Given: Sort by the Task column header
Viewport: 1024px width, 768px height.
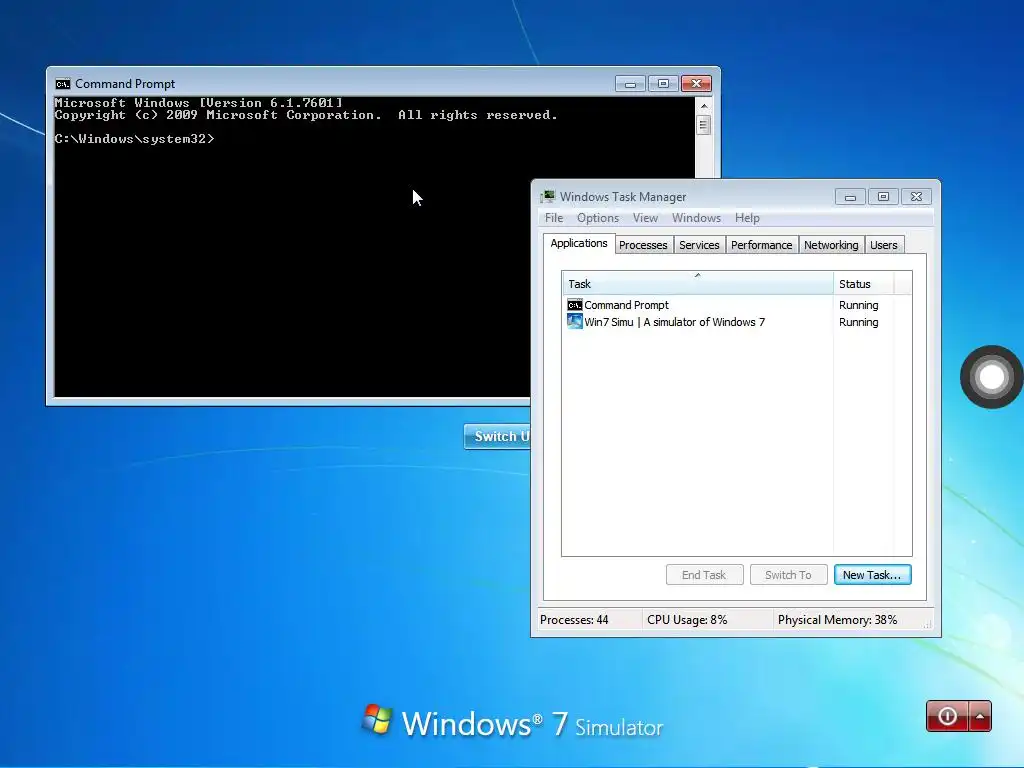Looking at the screenshot, I should [697, 283].
